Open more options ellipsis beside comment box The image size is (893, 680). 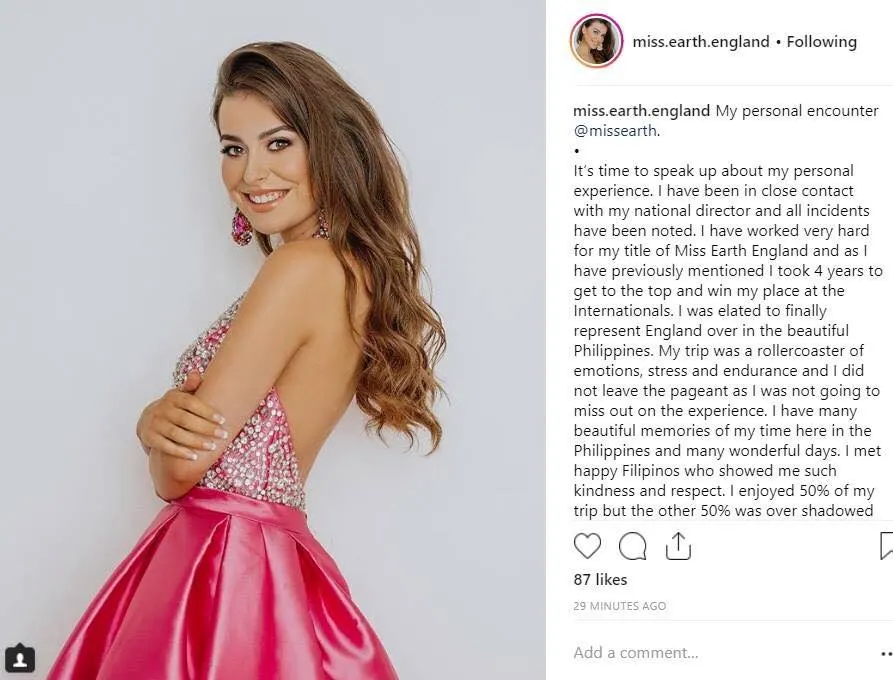pyautogui.click(x=886, y=653)
